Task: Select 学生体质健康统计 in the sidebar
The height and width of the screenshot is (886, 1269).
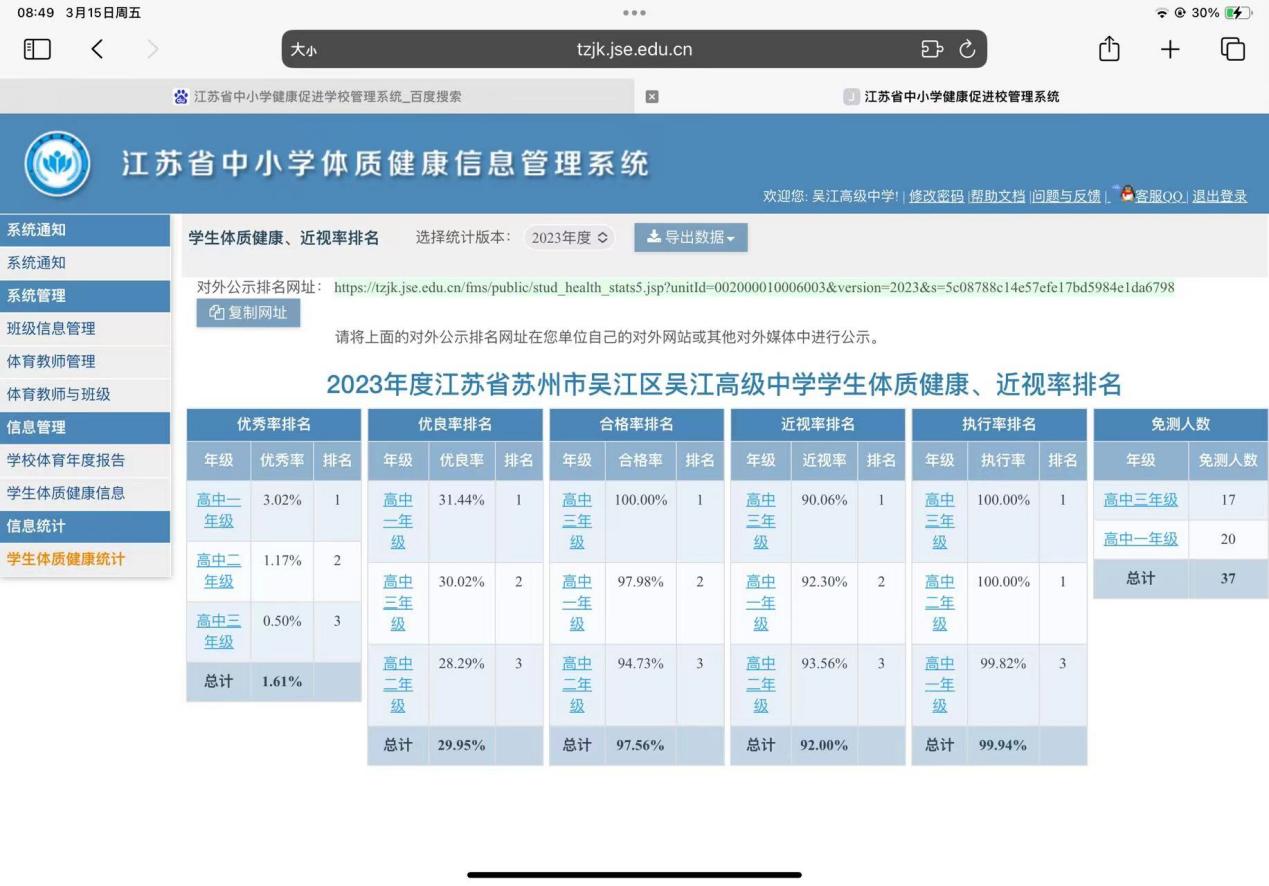Action: 85,559
